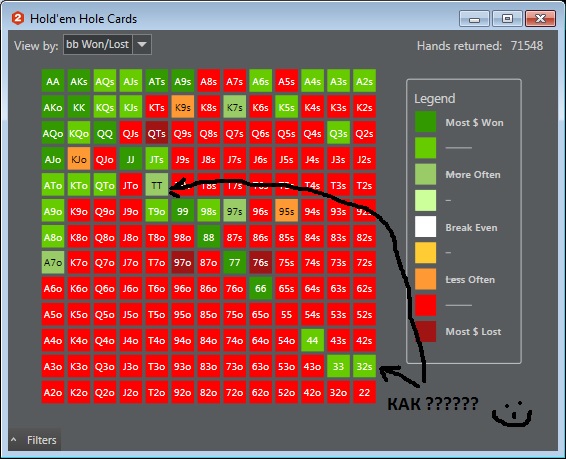Select the A8o hand cell
Image resolution: width=566 pixels, height=459 pixels.
(53, 237)
